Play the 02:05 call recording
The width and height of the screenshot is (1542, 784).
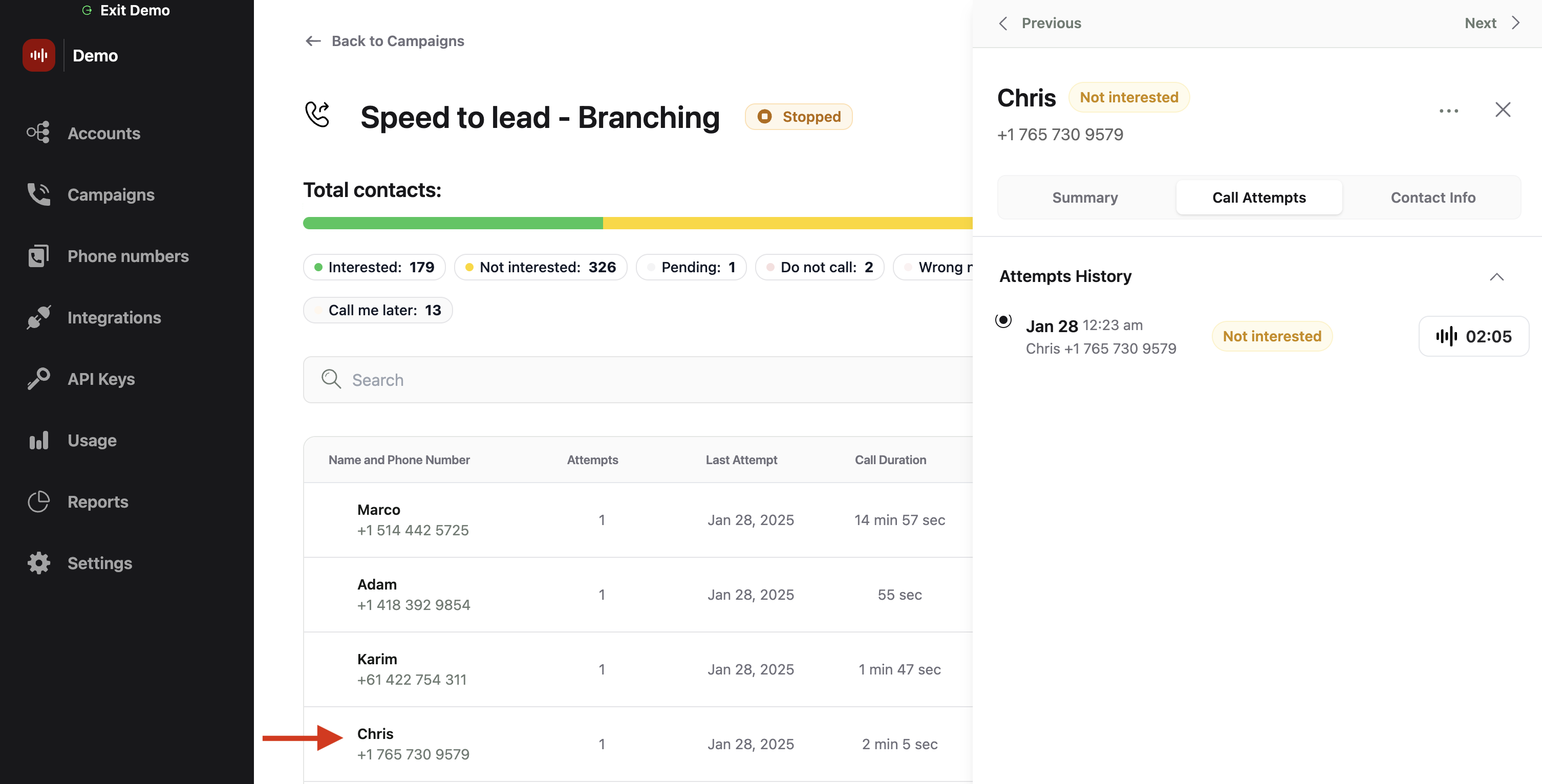[1473, 336]
